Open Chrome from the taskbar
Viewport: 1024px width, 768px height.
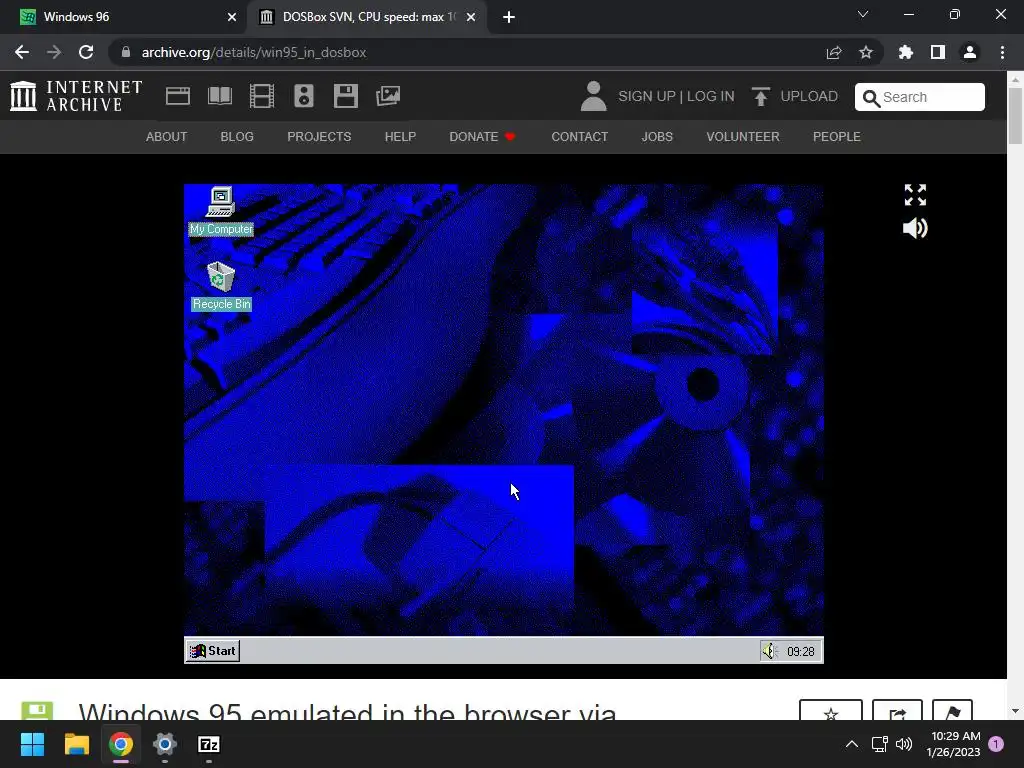[121, 744]
